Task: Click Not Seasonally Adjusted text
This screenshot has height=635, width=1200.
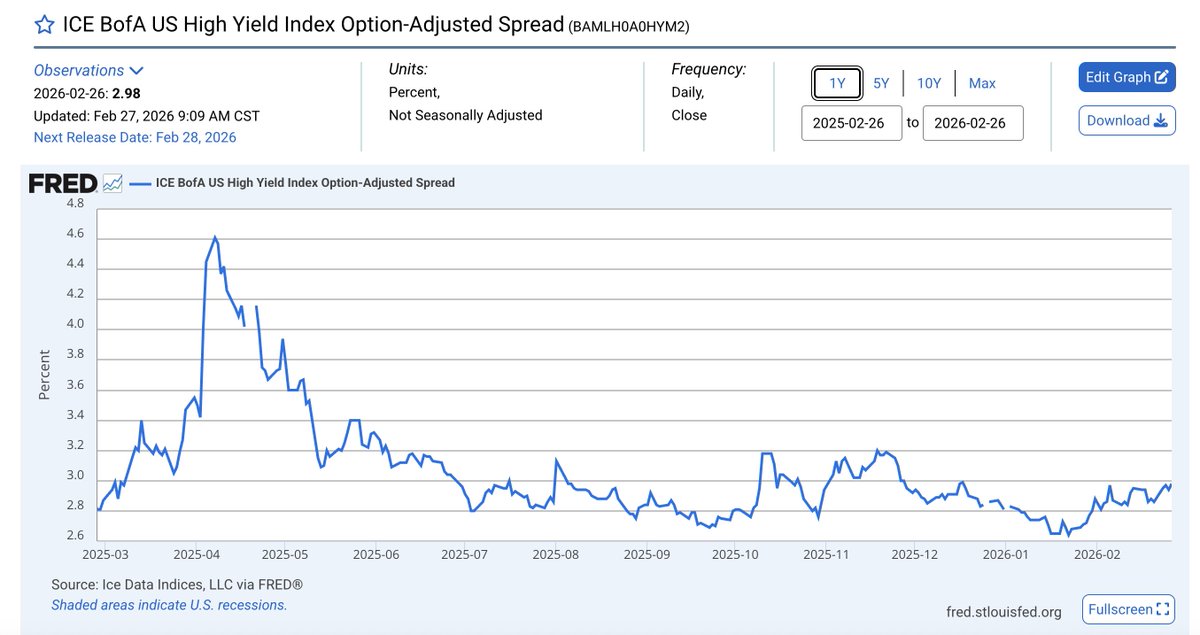Action: (x=465, y=115)
